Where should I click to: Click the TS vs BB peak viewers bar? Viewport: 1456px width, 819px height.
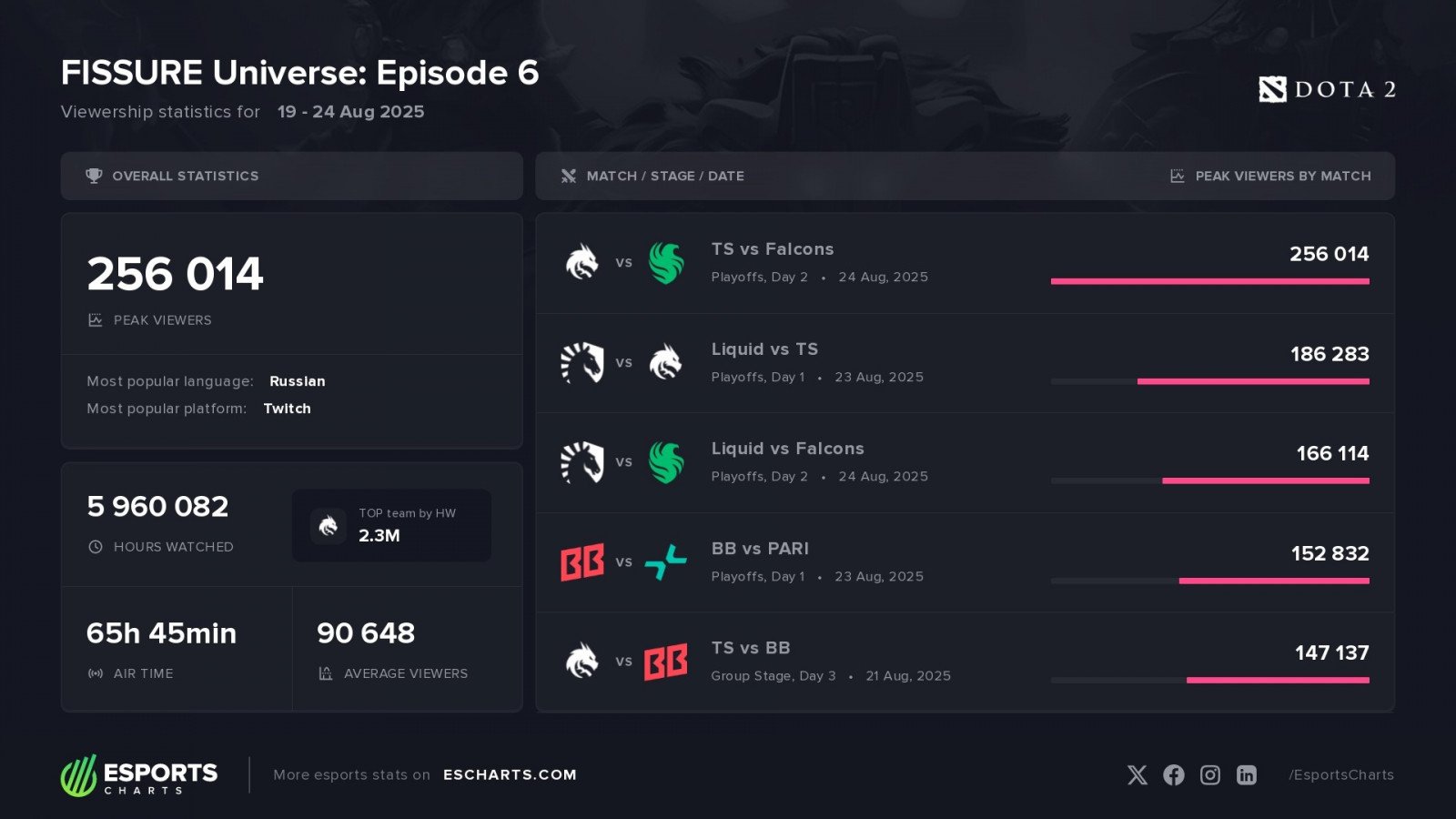point(1278,680)
